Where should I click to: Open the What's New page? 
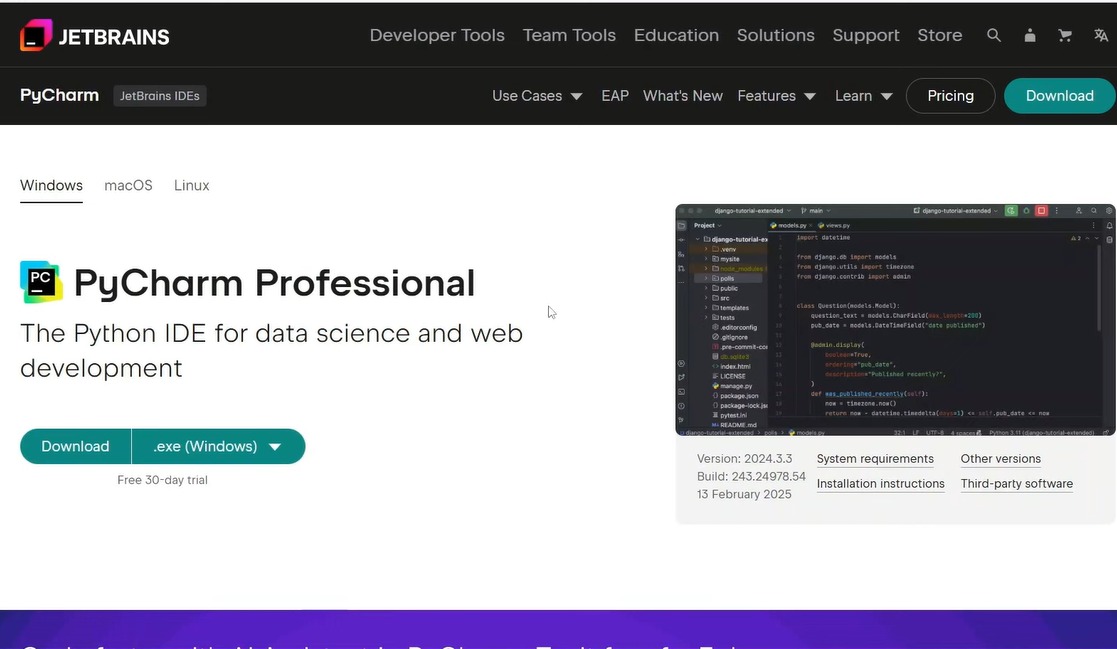click(682, 96)
